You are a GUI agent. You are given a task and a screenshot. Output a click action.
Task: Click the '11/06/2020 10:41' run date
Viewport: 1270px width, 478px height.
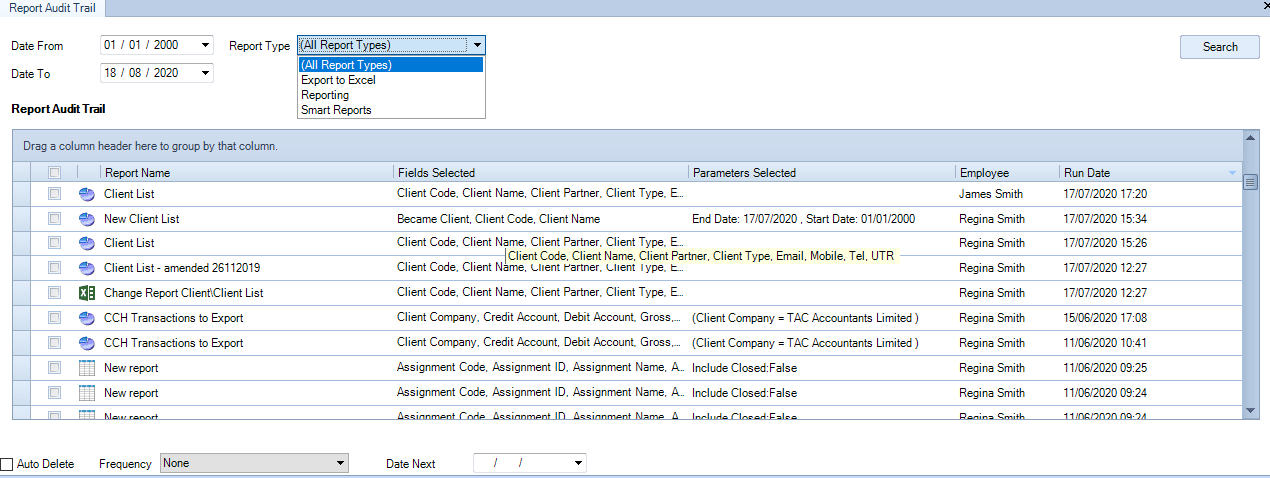point(1105,343)
